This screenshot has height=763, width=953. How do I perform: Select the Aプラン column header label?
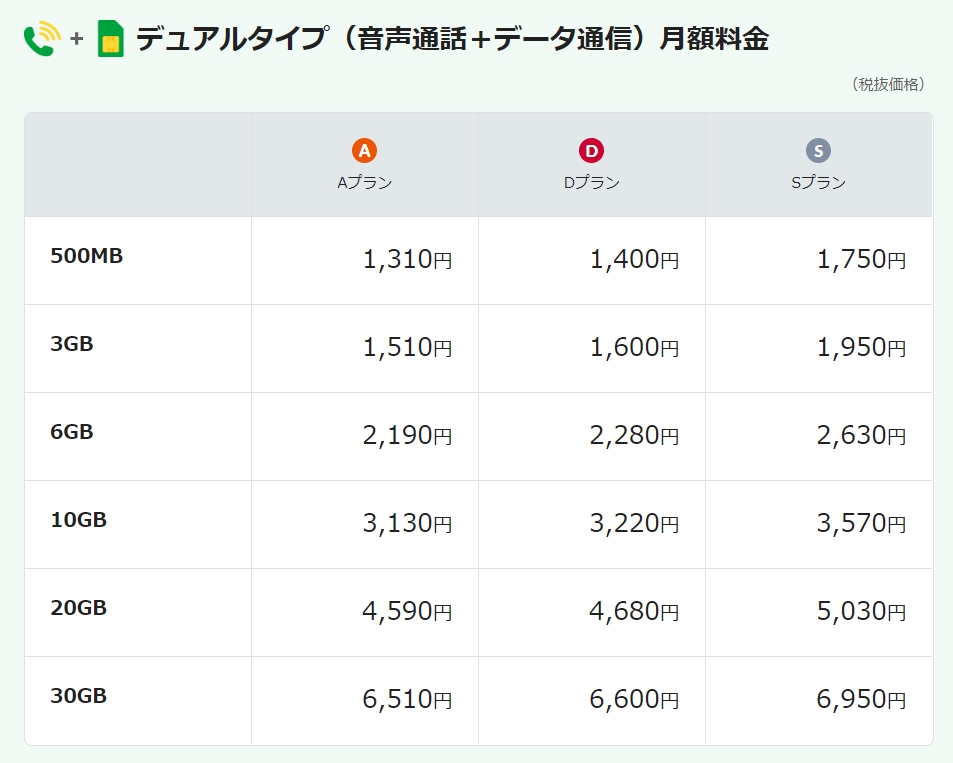(364, 183)
